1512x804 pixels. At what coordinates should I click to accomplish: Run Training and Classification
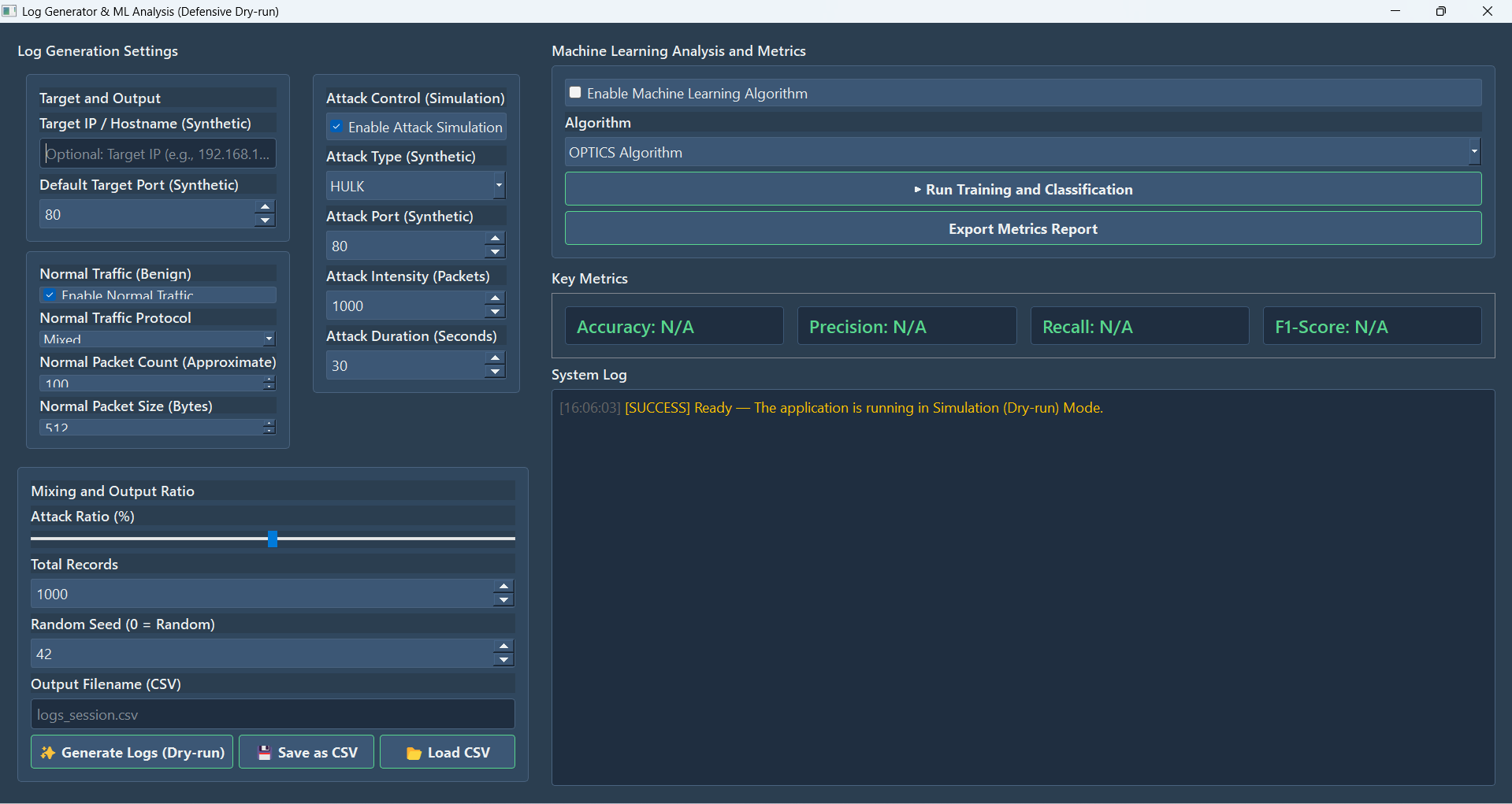[1023, 189]
